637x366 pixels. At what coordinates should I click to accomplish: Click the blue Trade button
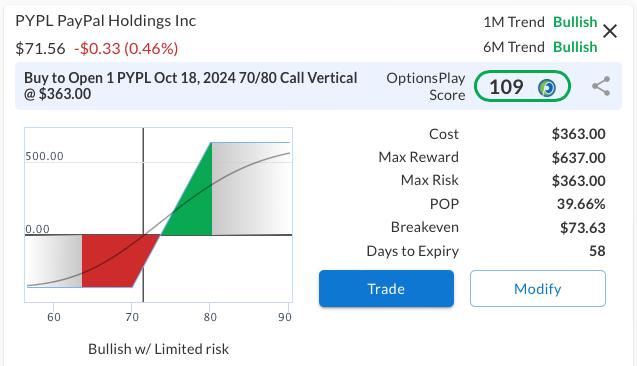click(386, 288)
